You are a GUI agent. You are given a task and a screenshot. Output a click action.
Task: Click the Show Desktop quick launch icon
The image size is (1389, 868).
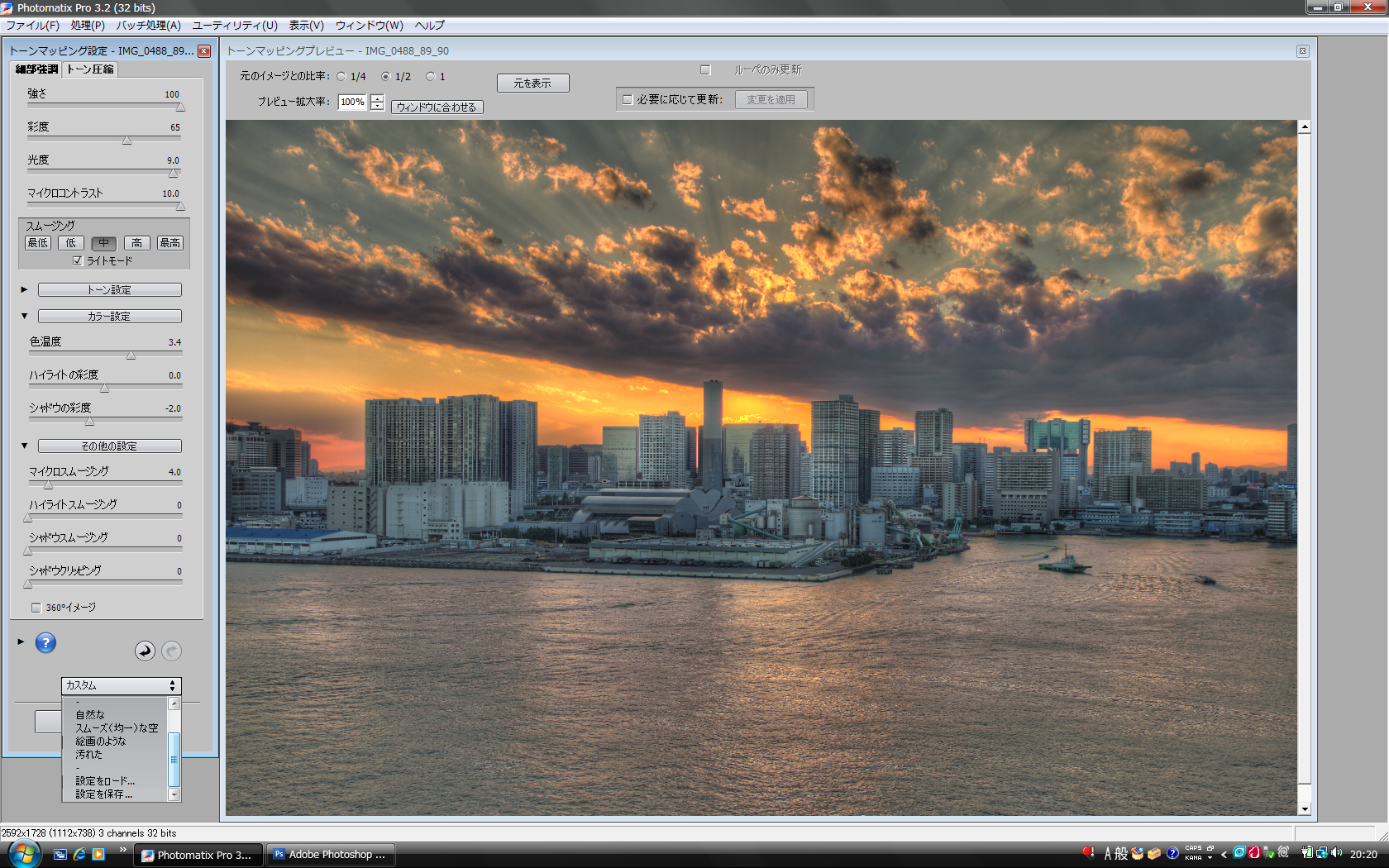point(60,855)
